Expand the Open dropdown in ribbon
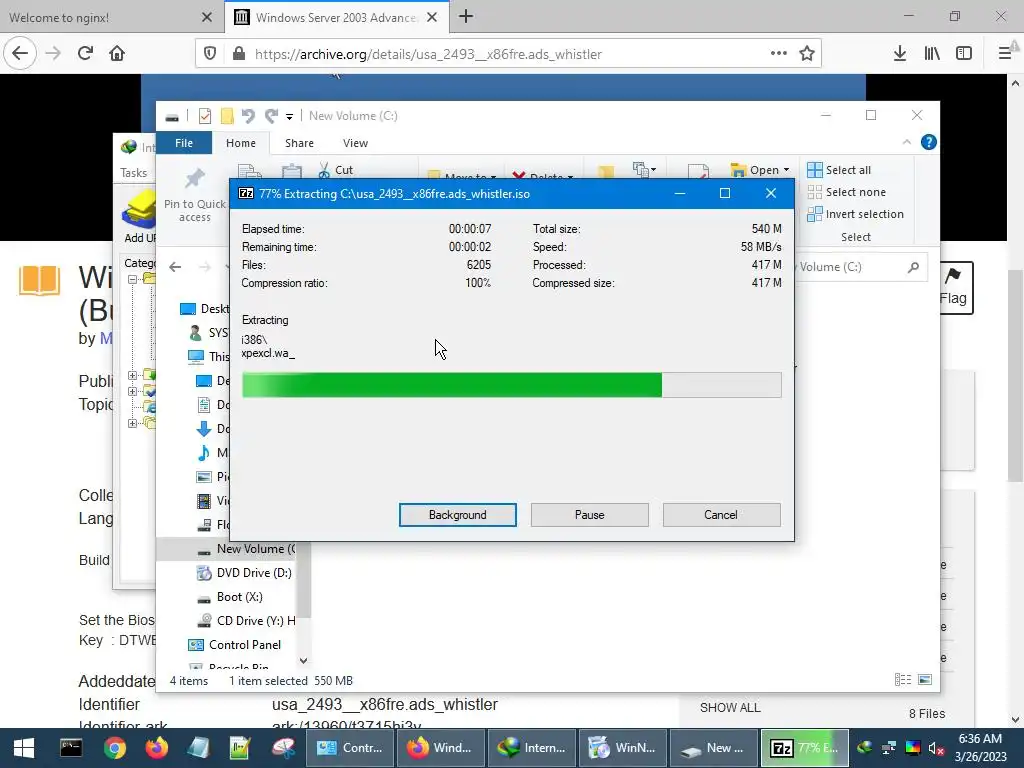Image resolution: width=1024 pixels, height=768 pixels. click(786, 170)
